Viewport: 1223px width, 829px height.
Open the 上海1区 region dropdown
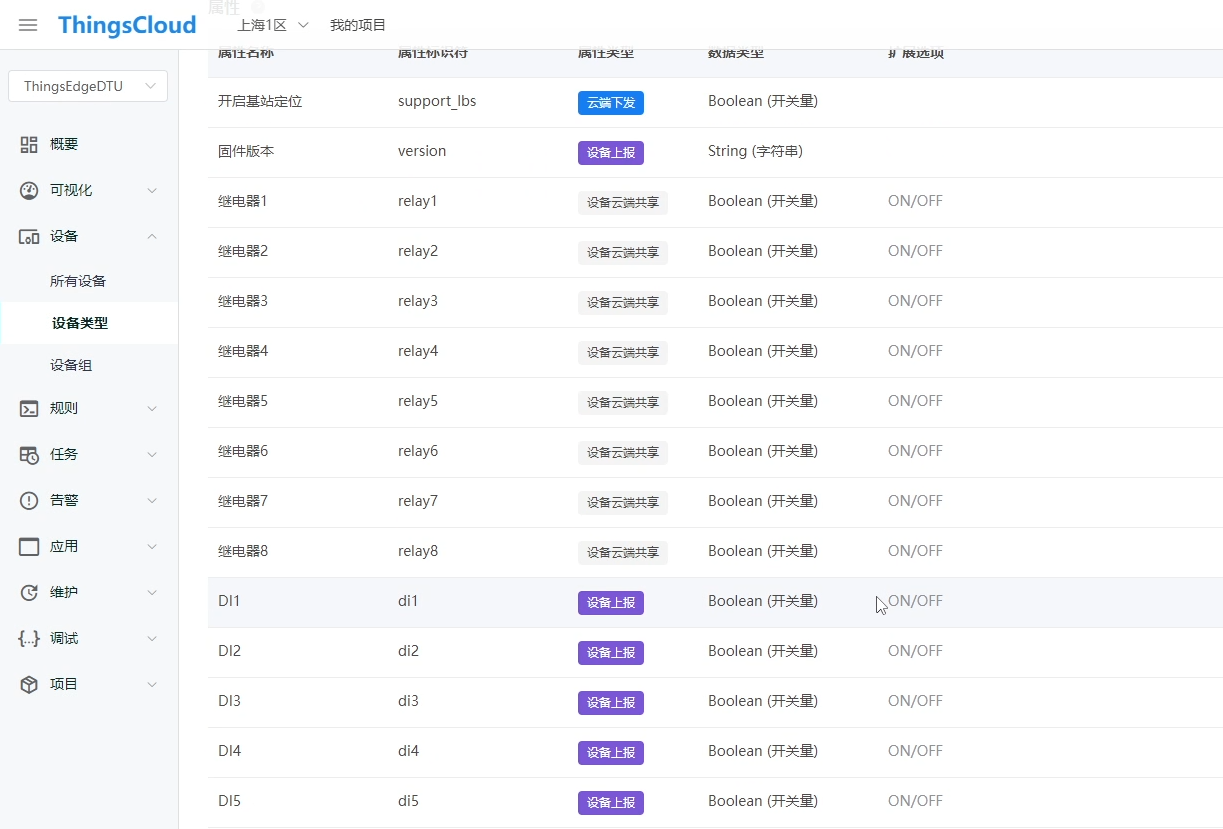tap(273, 25)
